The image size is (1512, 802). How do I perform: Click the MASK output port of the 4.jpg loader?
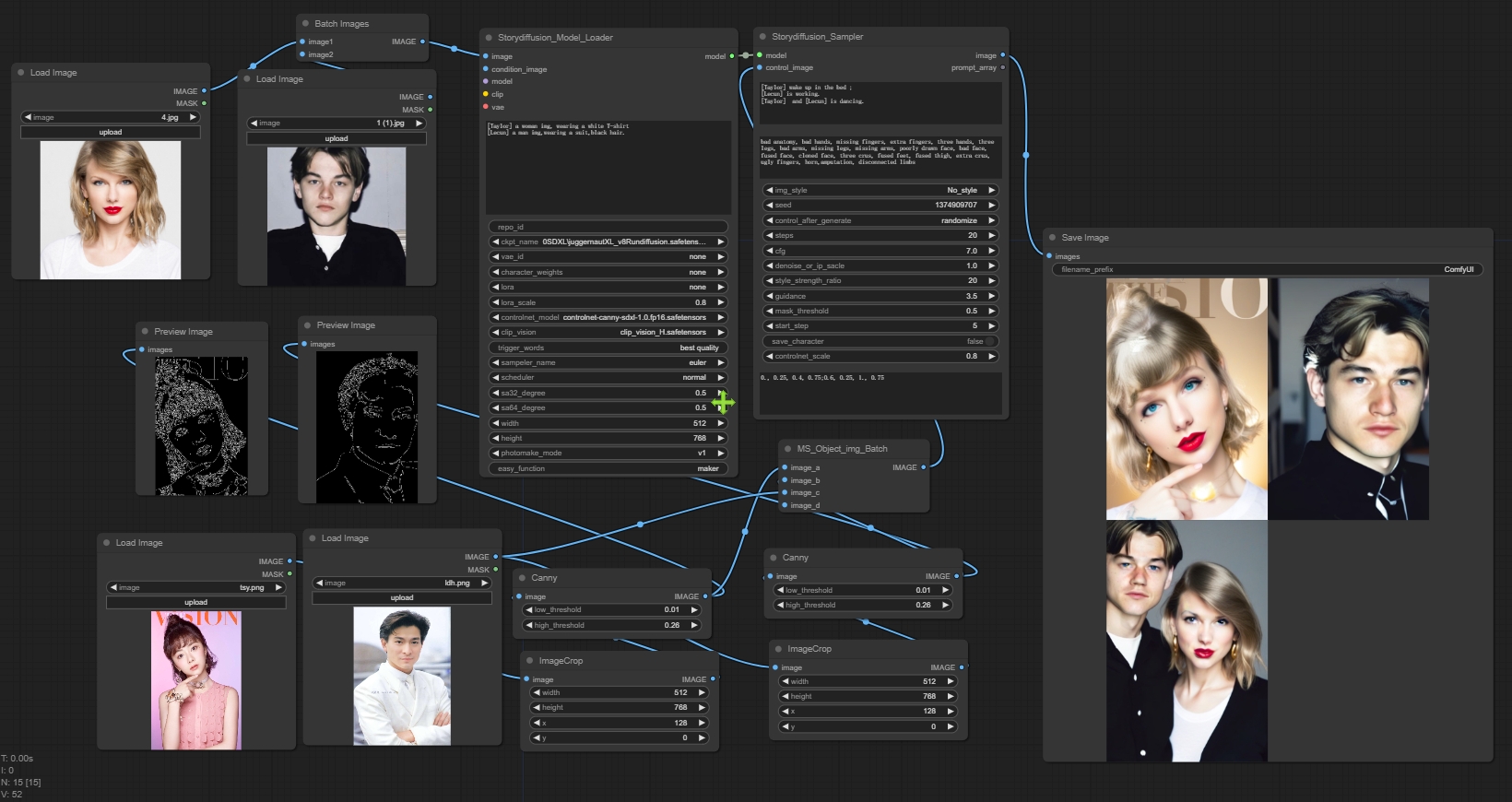[204, 103]
